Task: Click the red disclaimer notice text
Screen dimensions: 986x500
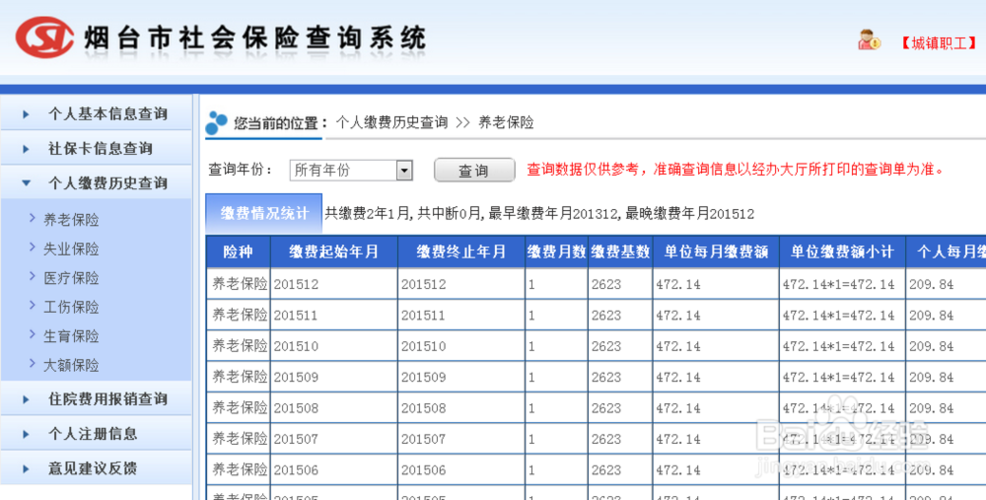Action: 735,169
